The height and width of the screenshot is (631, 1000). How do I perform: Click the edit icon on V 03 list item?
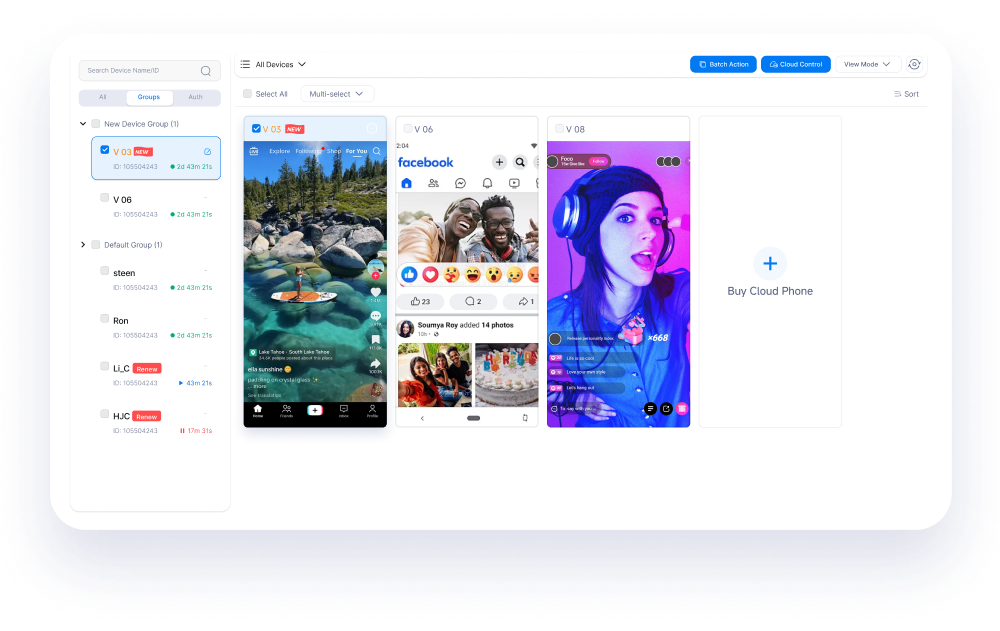[207, 152]
